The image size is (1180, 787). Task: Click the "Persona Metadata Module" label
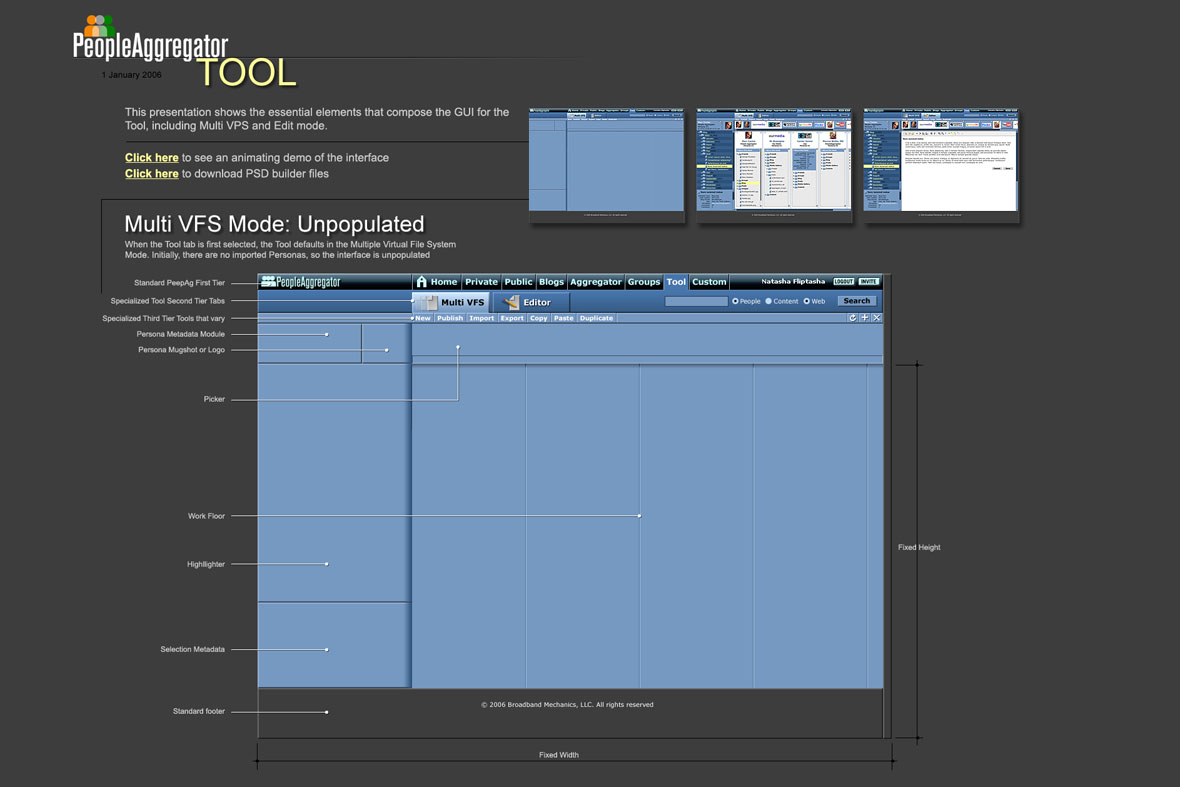pos(181,334)
